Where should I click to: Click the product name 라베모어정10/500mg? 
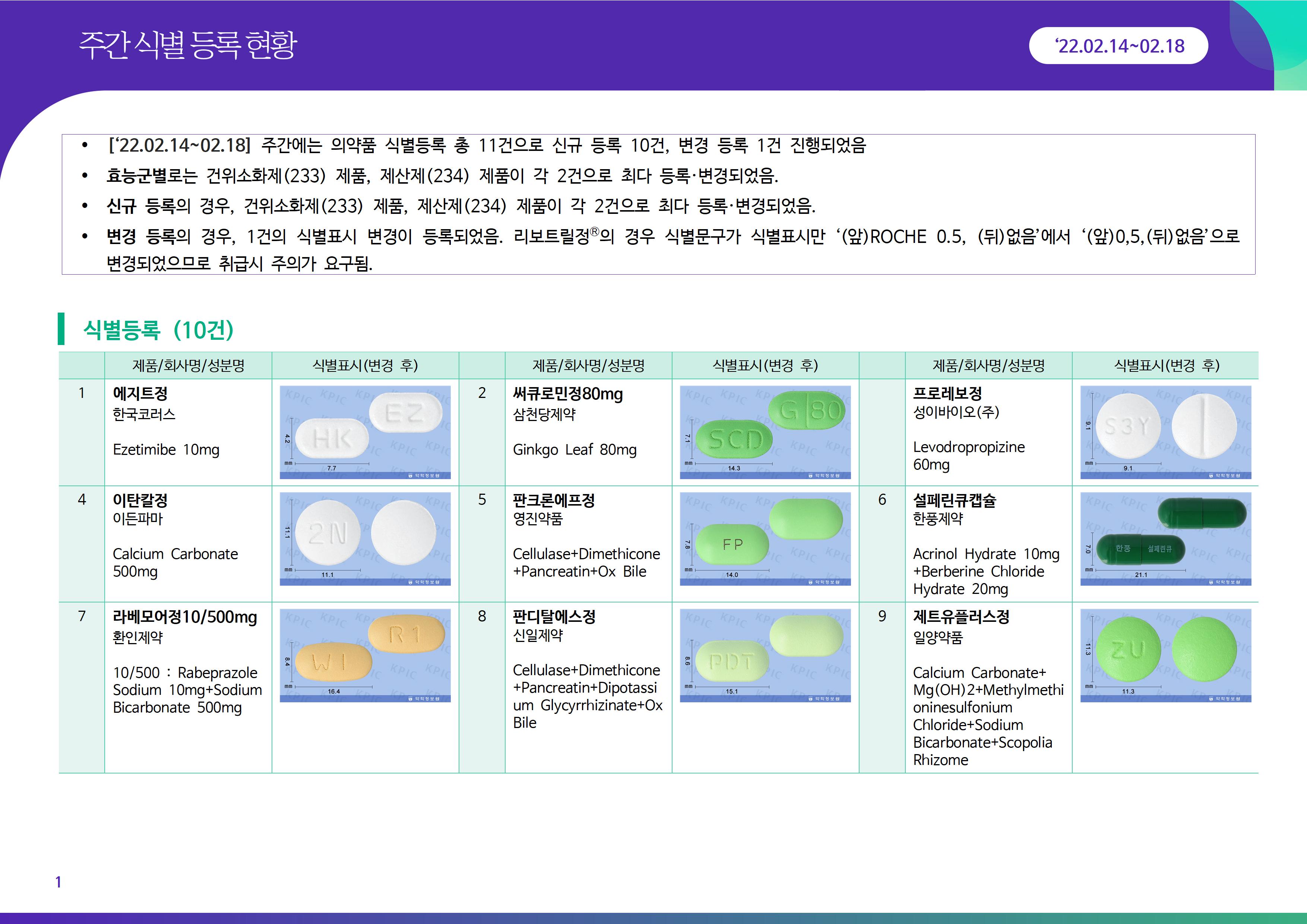point(185,617)
